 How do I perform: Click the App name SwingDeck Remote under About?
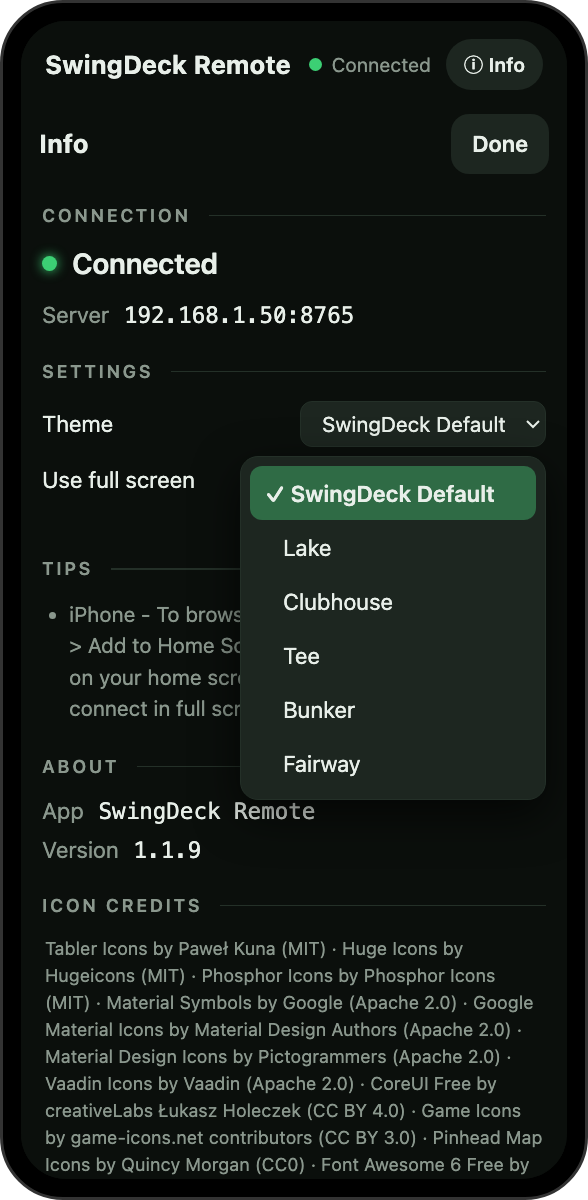207,811
